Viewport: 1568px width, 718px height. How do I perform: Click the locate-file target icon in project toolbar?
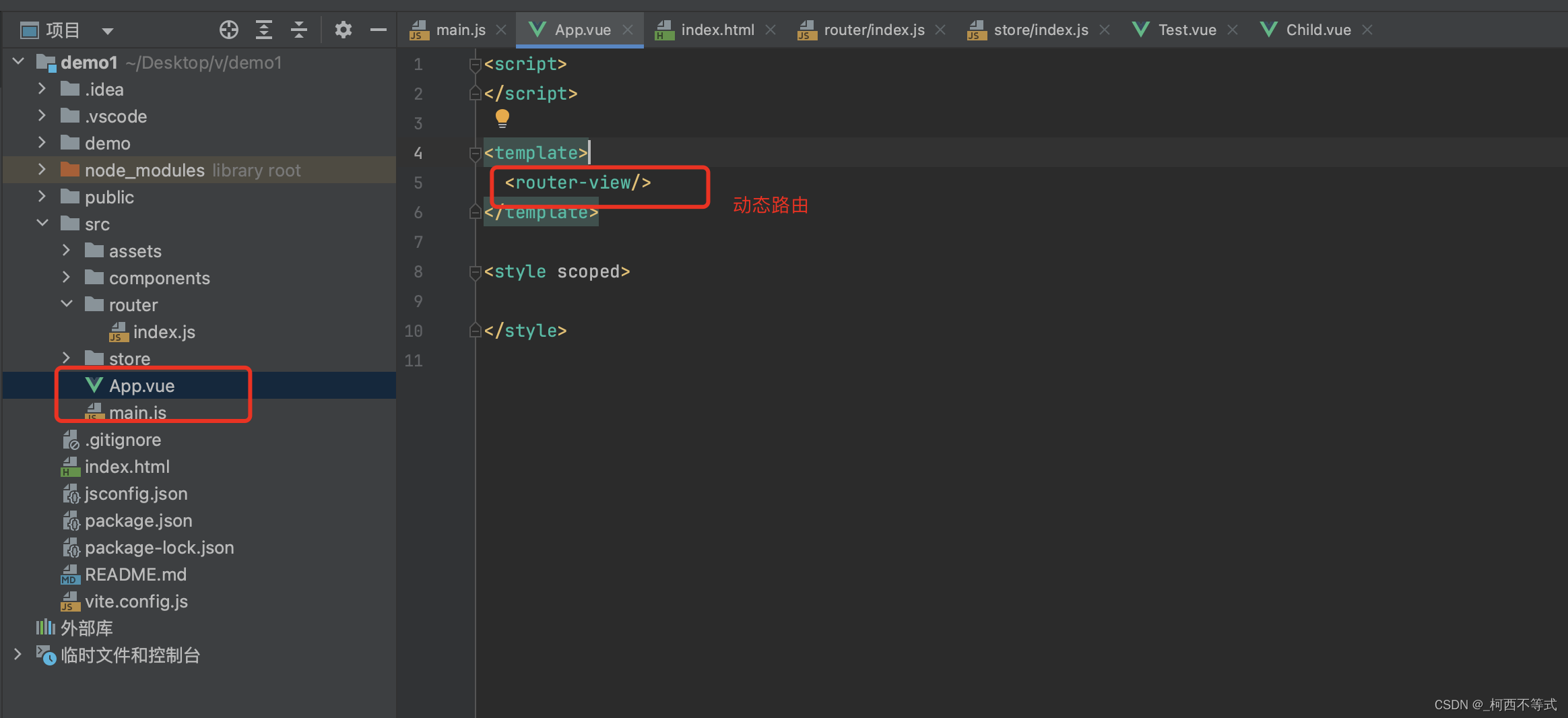click(x=229, y=30)
